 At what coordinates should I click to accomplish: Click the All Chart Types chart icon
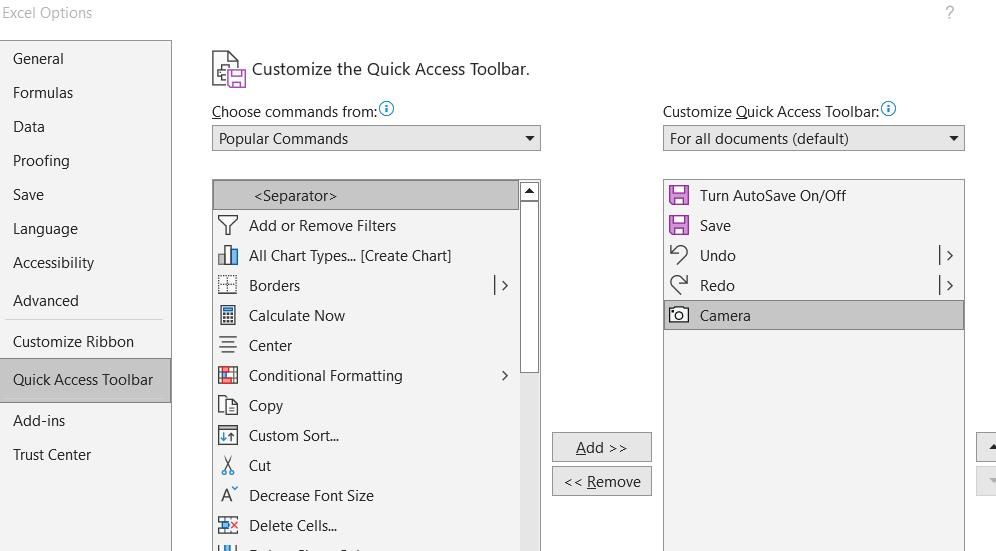[228, 256]
